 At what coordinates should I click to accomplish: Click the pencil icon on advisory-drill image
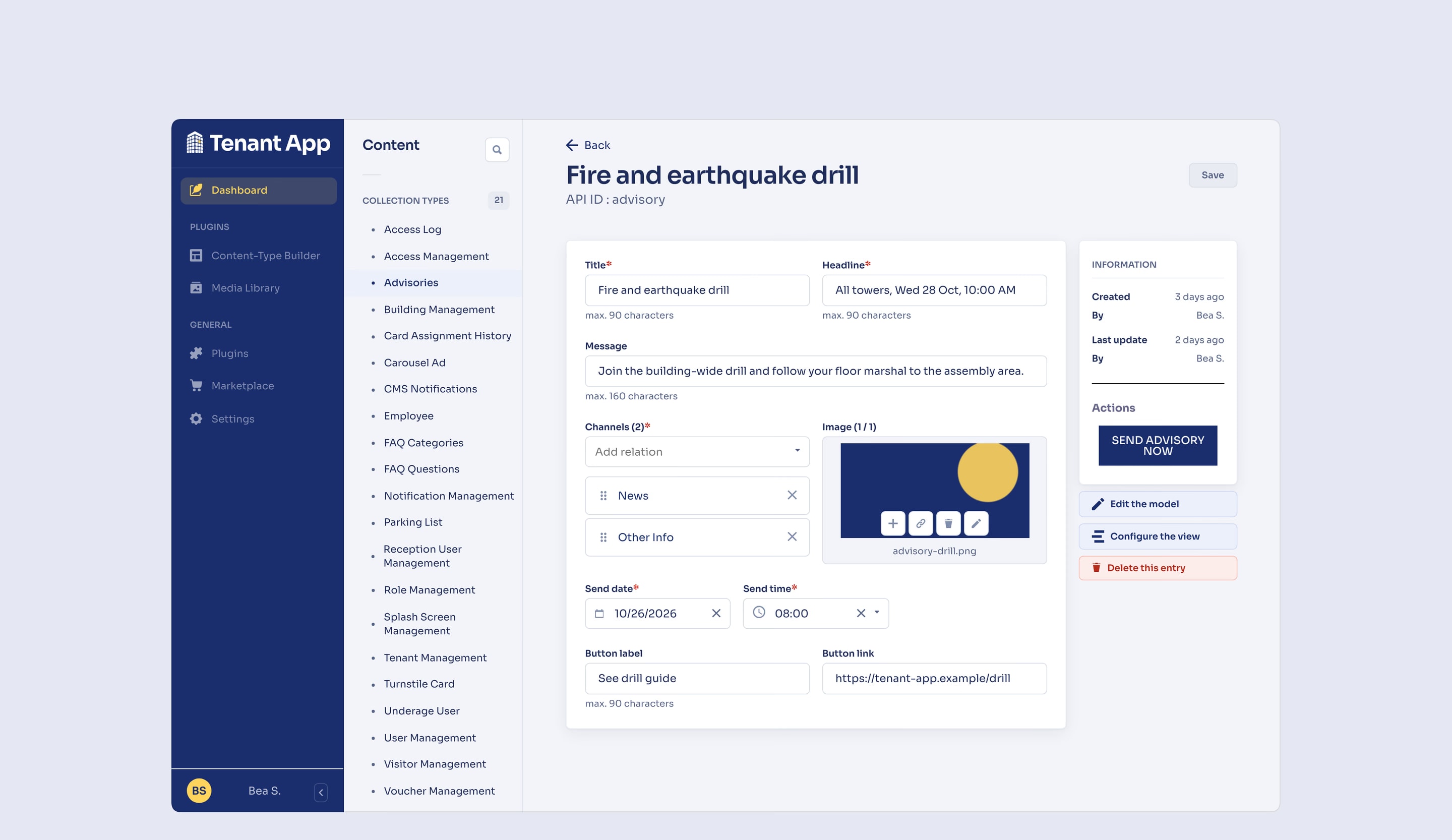tap(976, 523)
